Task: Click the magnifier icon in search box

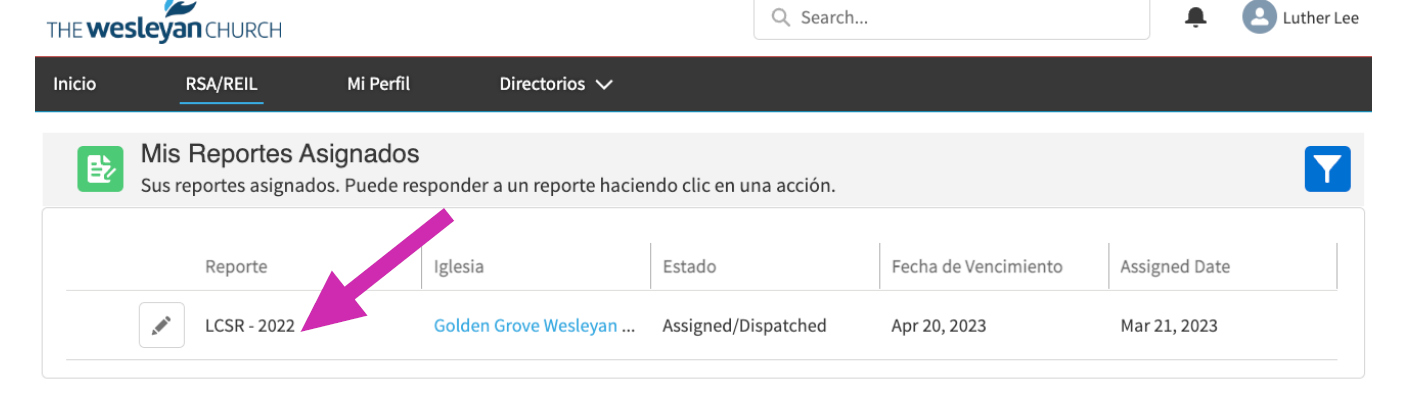Action: pyautogui.click(x=780, y=18)
